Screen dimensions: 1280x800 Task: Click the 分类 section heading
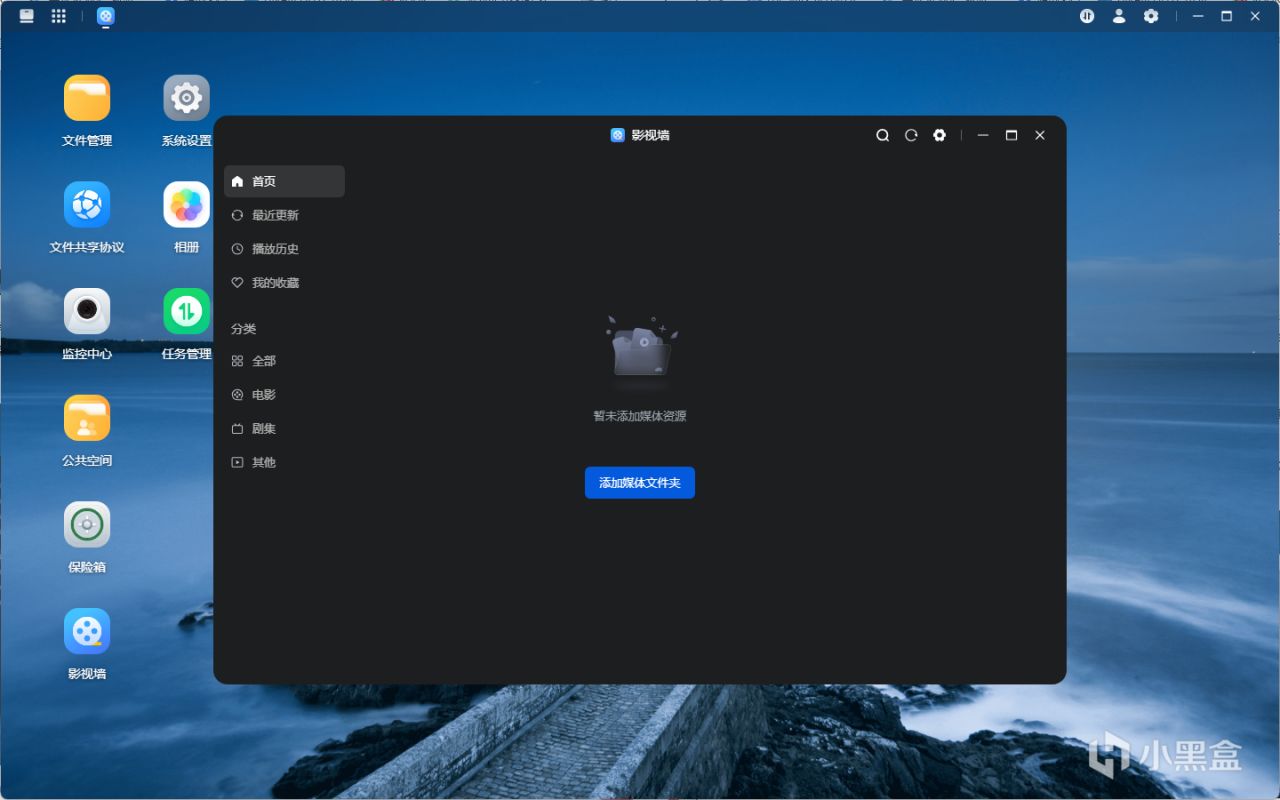point(244,328)
